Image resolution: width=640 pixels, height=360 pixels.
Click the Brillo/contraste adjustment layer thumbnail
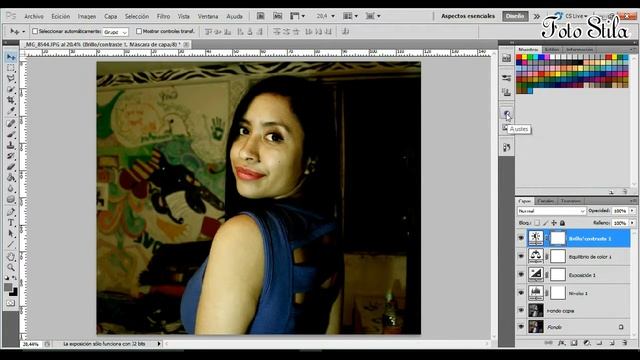point(536,238)
